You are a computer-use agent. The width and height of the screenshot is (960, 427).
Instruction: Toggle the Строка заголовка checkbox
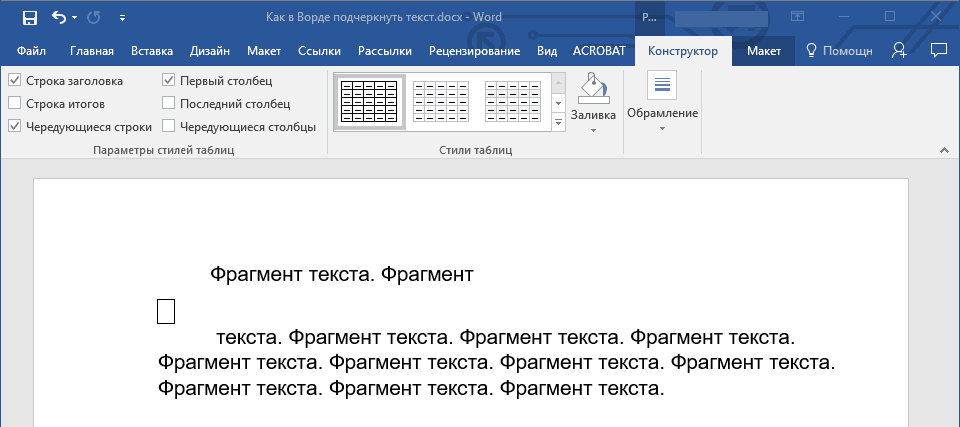[x=14, y=80]
